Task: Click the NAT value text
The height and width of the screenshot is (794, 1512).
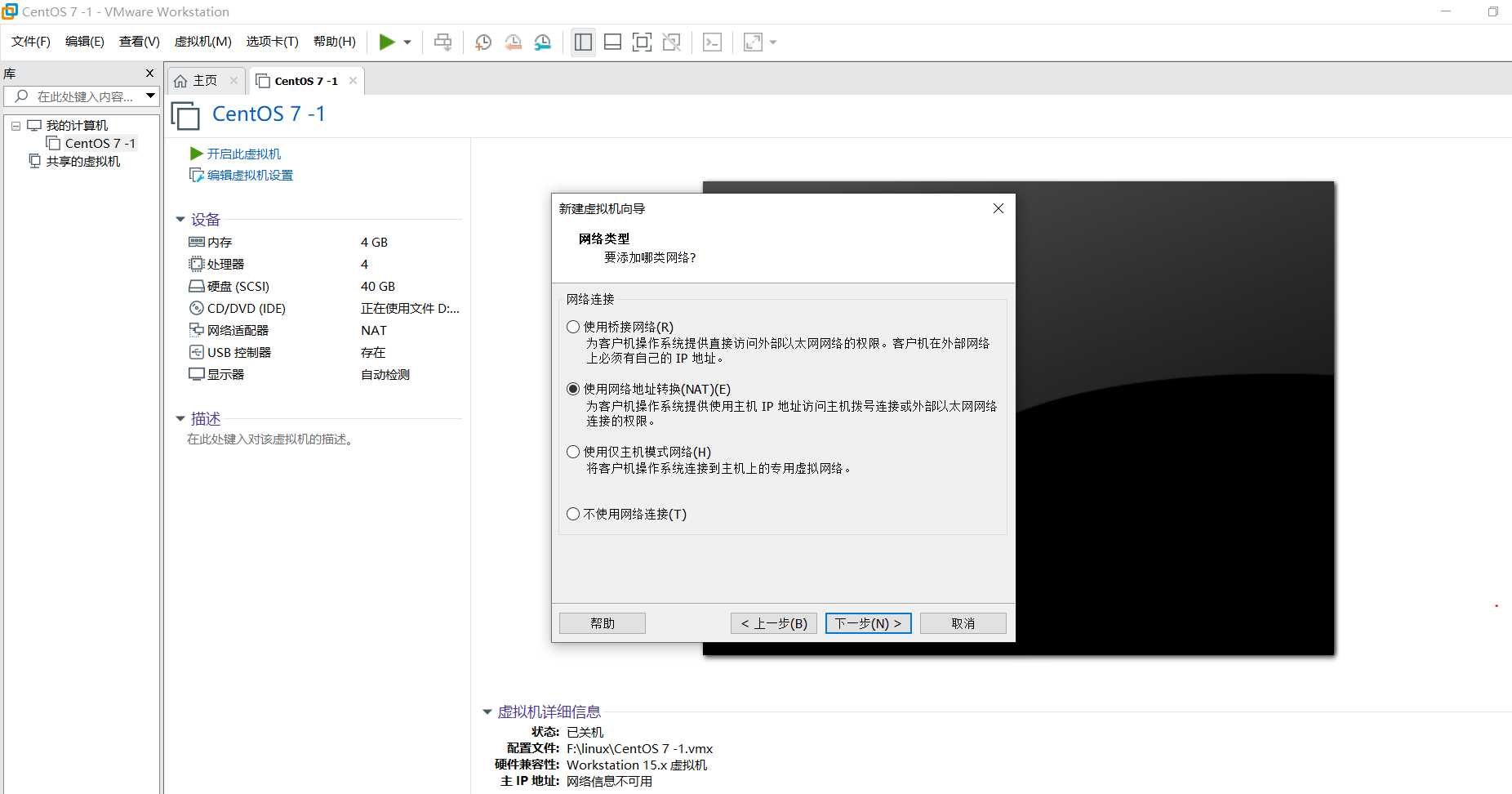Action: point(374,330)
